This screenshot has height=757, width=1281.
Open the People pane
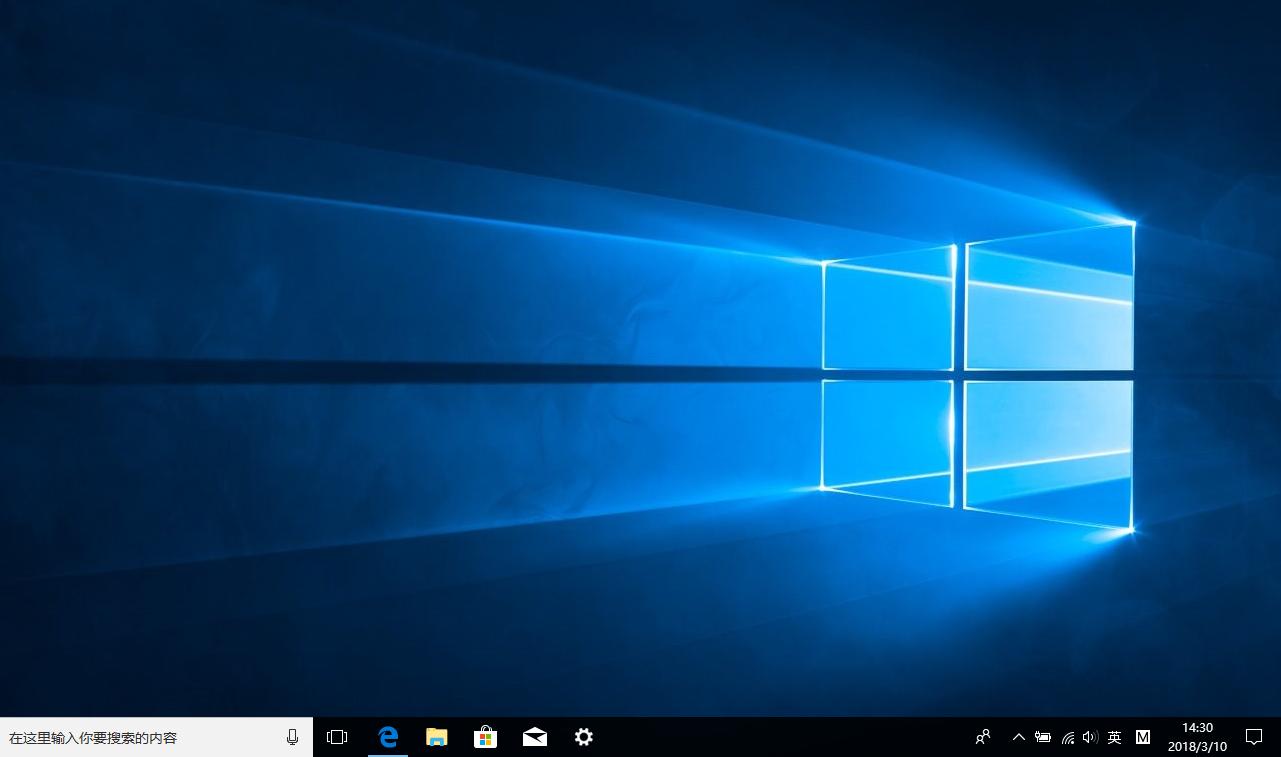(982, 737)
